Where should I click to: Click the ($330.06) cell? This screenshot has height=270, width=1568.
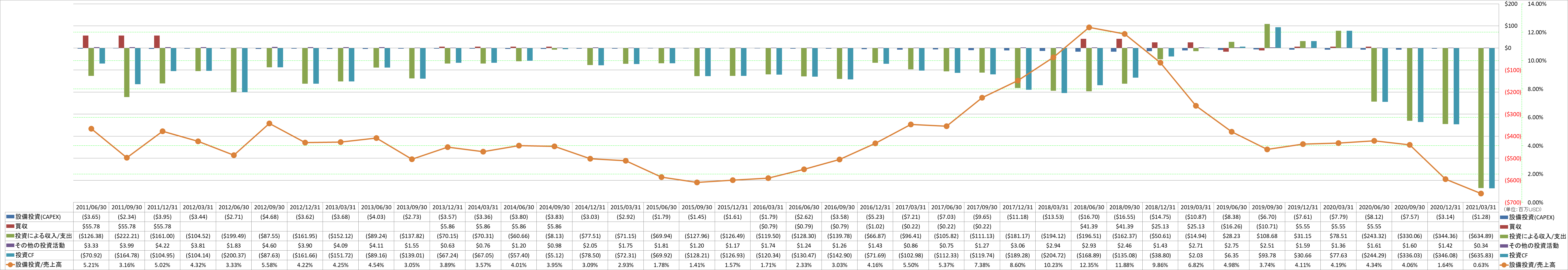pyautogui.click(x=1410, y=236)
